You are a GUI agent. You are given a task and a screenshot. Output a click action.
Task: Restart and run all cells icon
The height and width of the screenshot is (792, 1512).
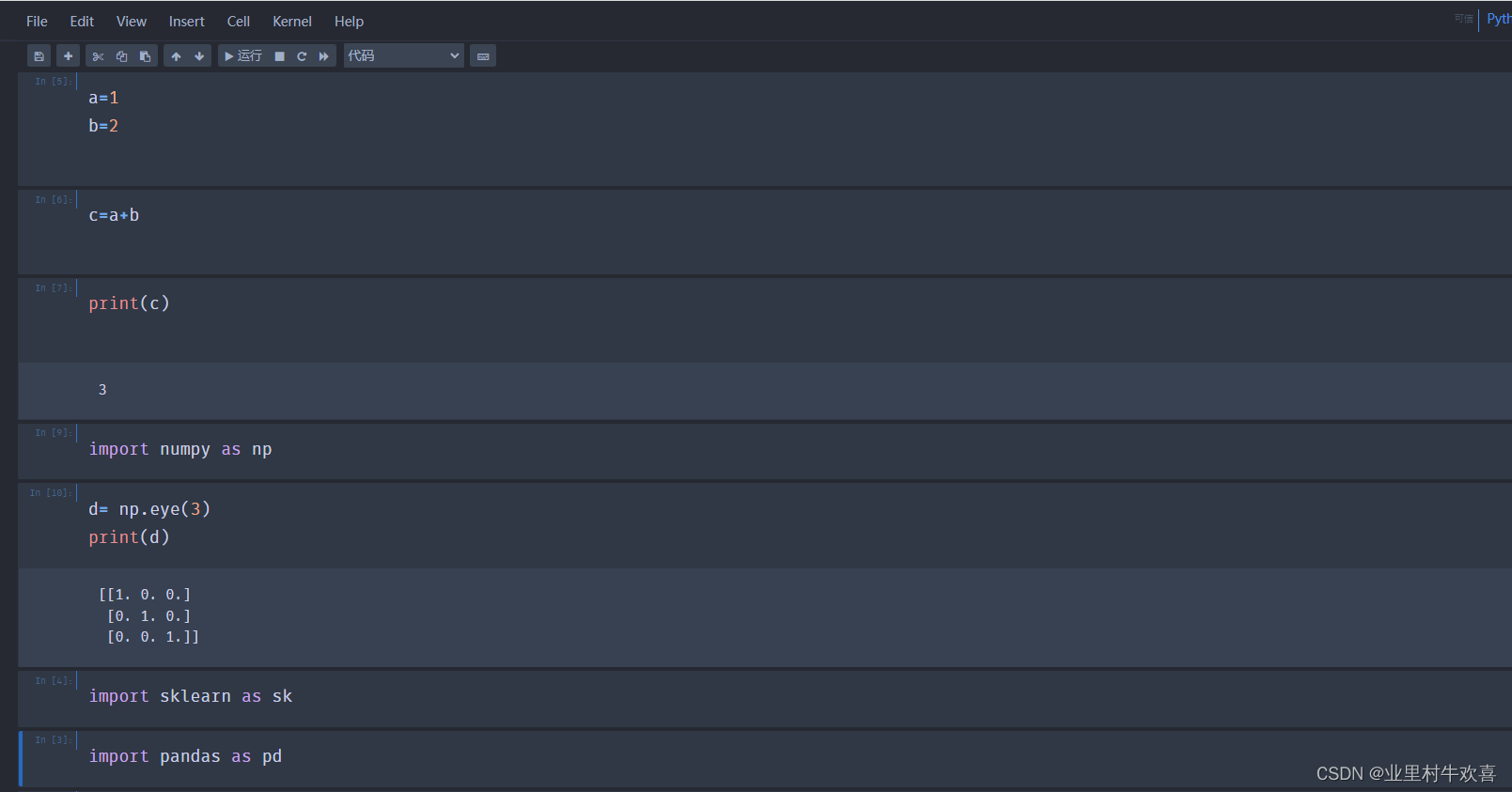pos(324,56)
